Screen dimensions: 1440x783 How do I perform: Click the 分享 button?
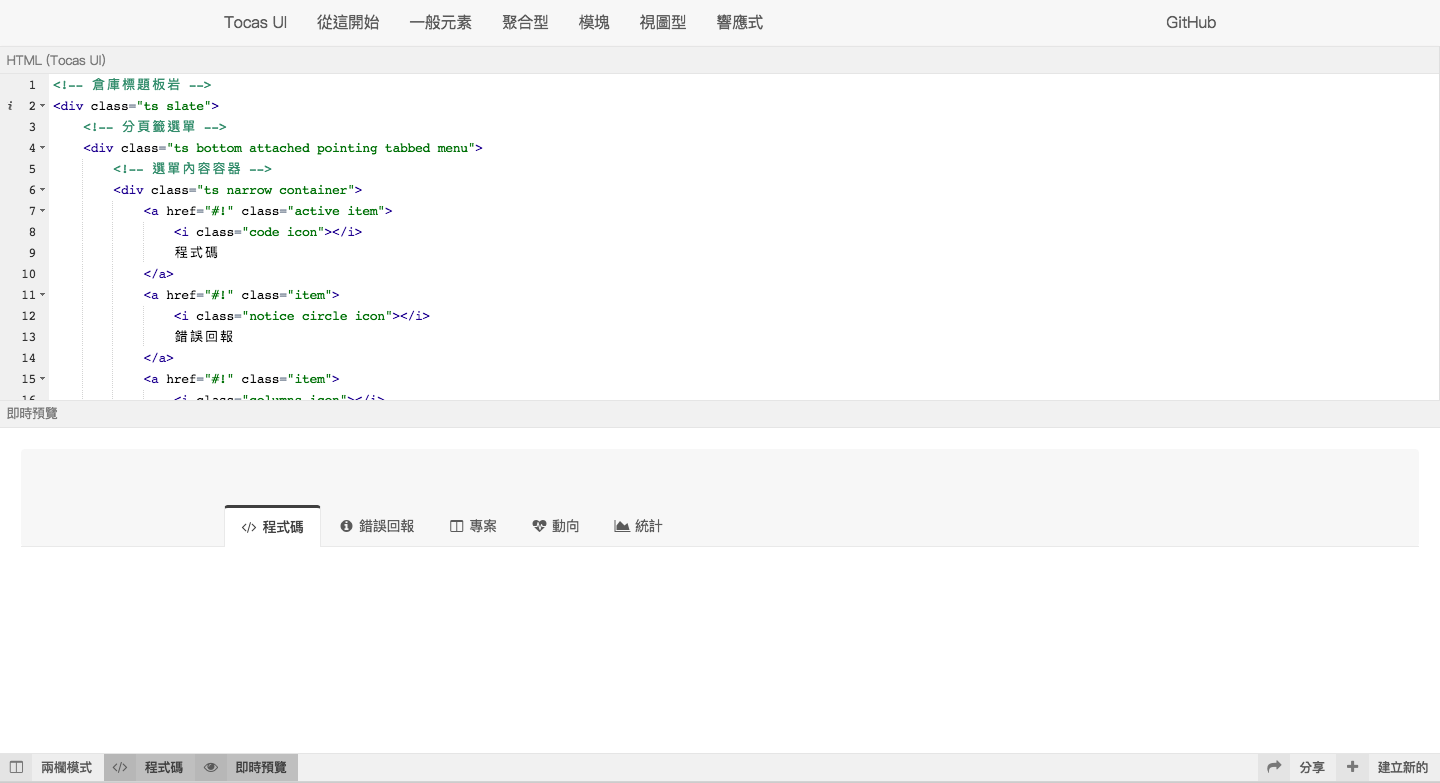tap(1312, 767)
